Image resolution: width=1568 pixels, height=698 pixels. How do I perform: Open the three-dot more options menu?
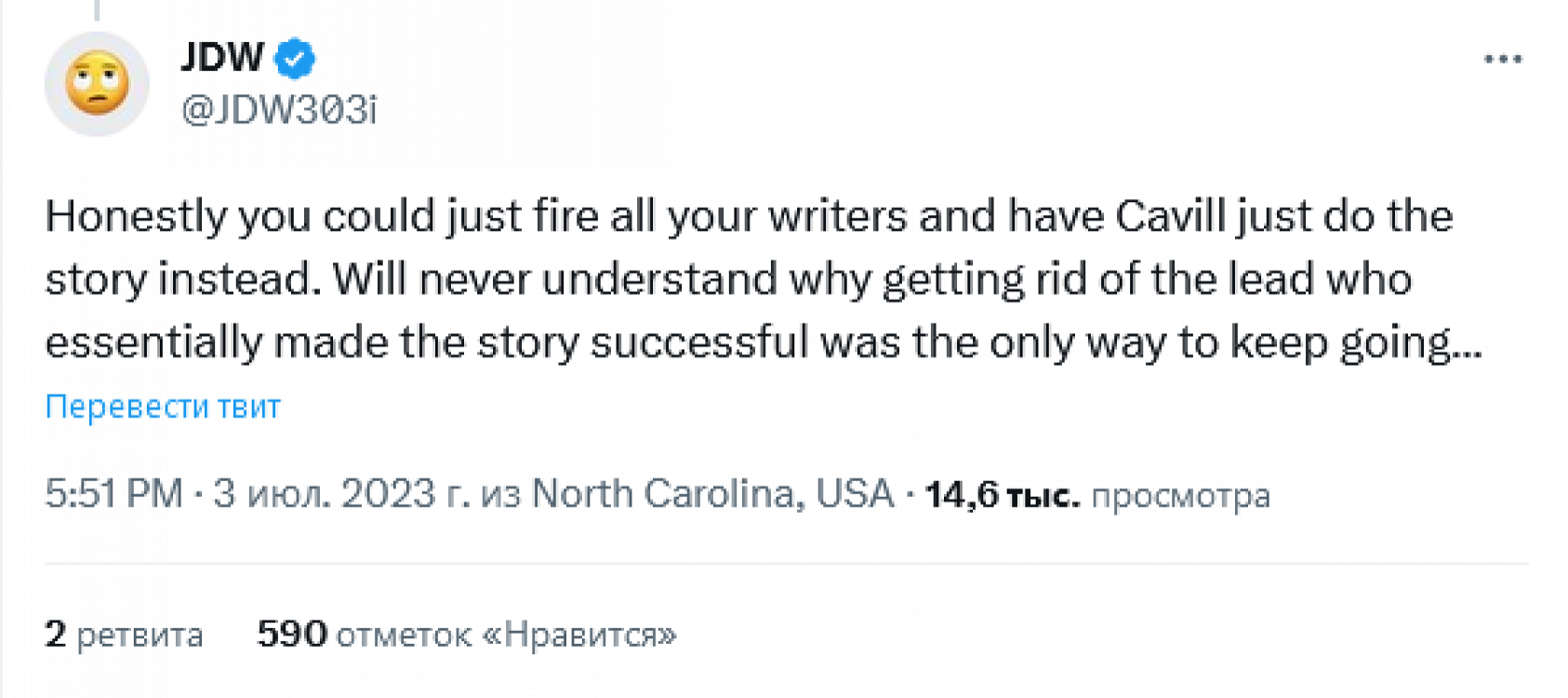(x=1502, y=60)
